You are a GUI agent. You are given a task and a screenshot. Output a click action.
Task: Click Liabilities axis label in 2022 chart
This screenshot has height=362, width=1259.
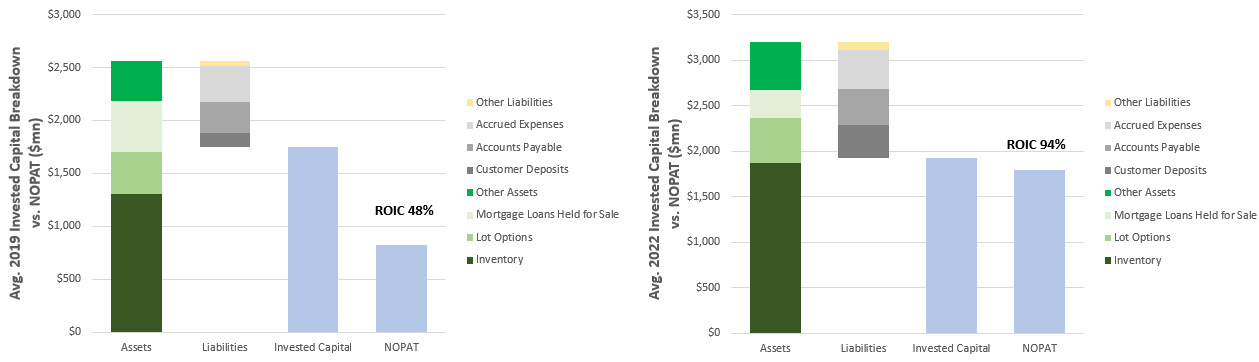point(863,348)
